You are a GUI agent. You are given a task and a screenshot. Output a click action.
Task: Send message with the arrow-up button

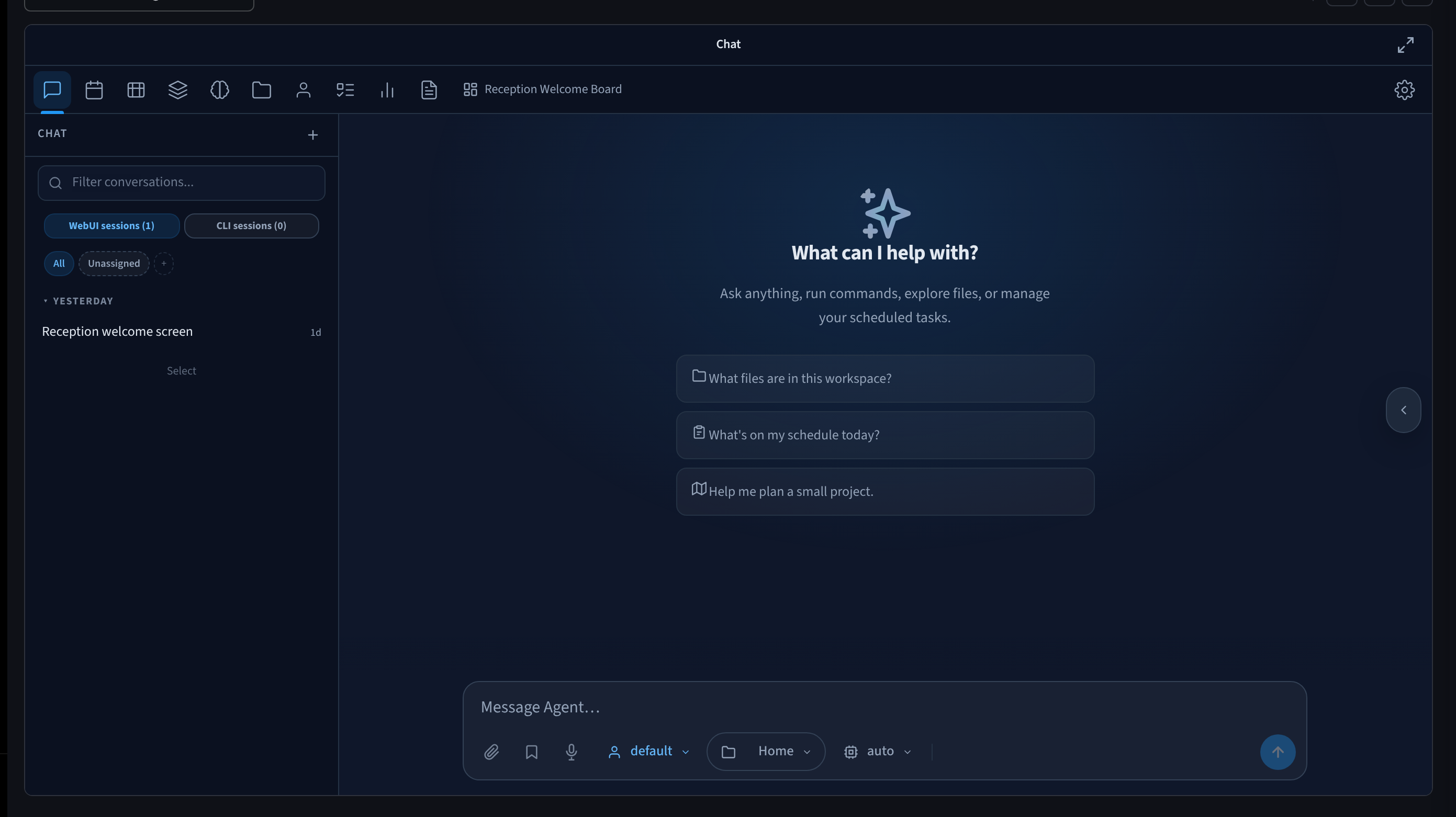point(1278,752)
